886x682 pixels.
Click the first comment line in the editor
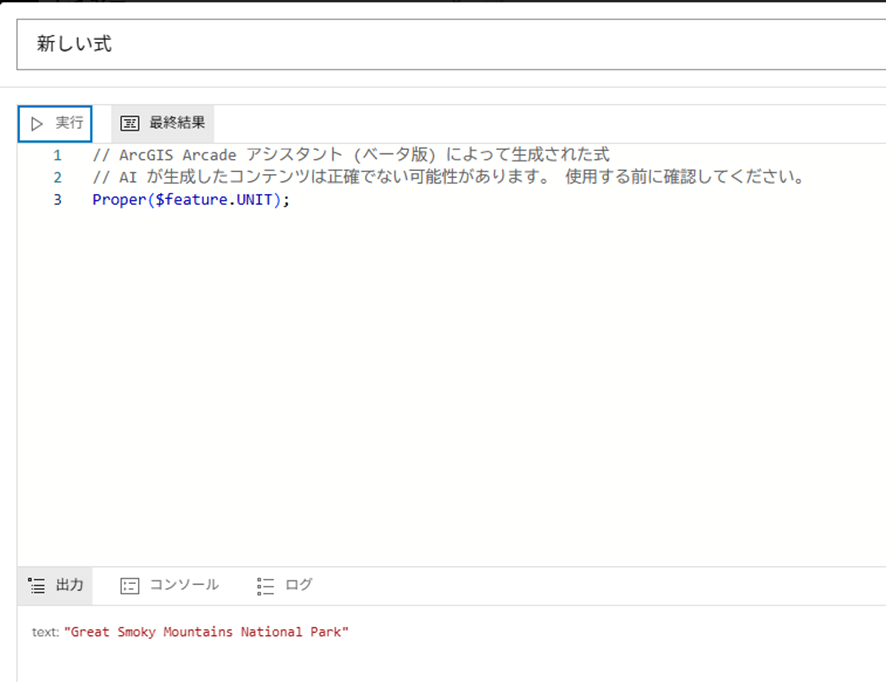[x=300, y=154]
